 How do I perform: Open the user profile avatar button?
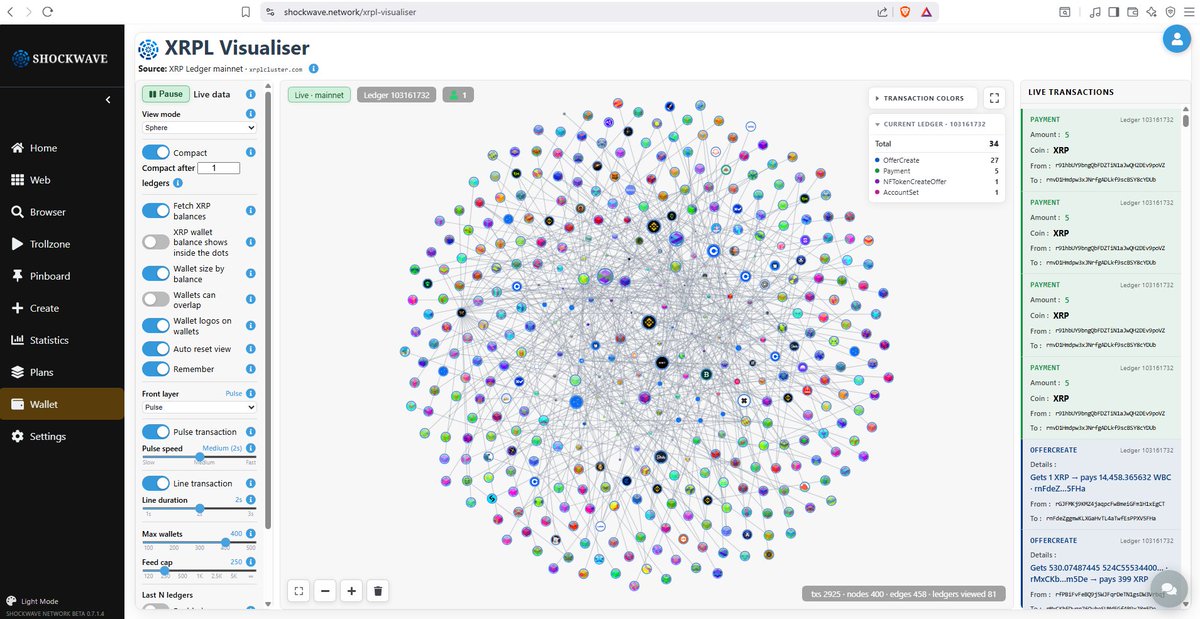pos(1176,38)
